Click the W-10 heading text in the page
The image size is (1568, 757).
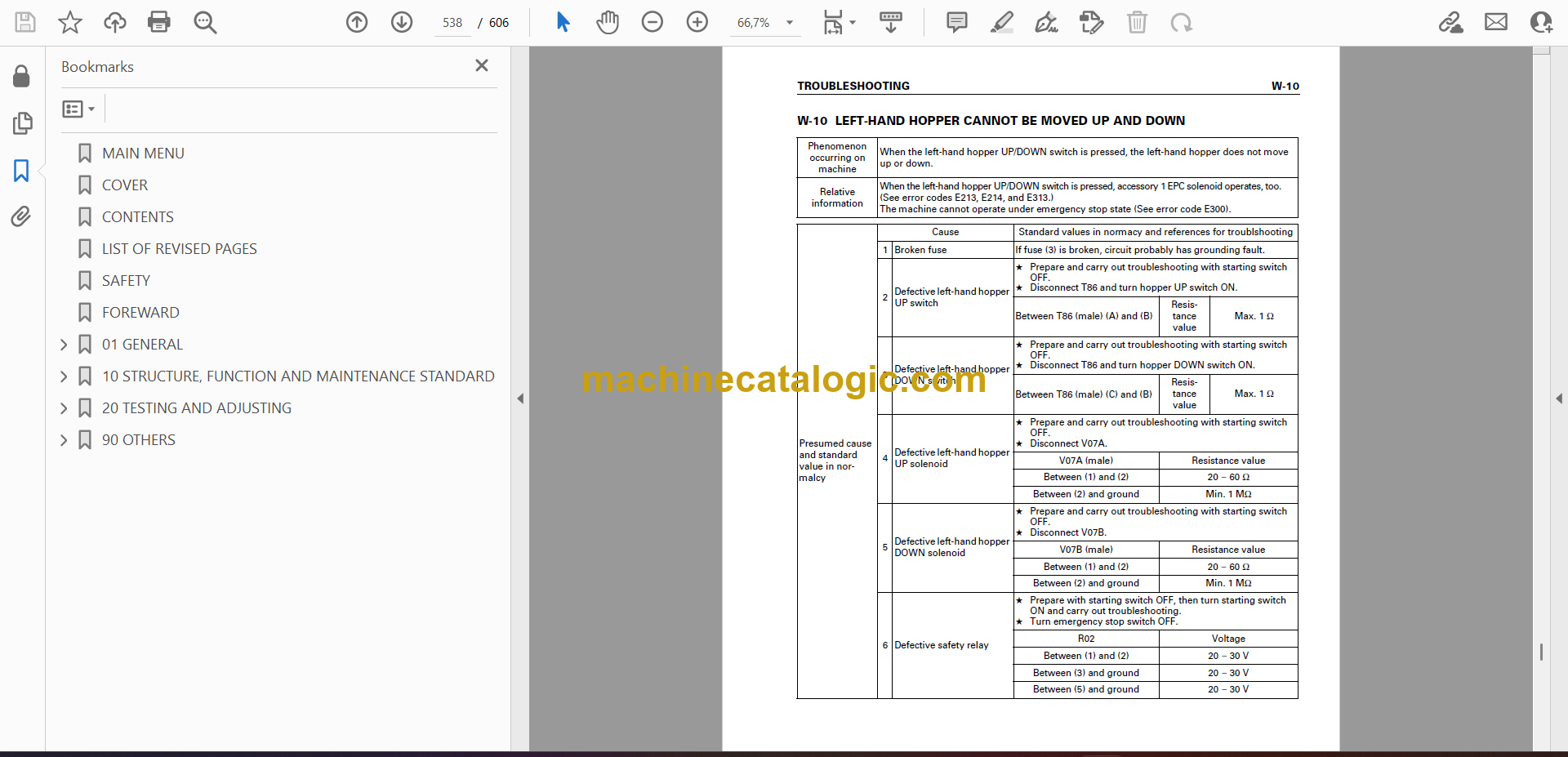991,121
